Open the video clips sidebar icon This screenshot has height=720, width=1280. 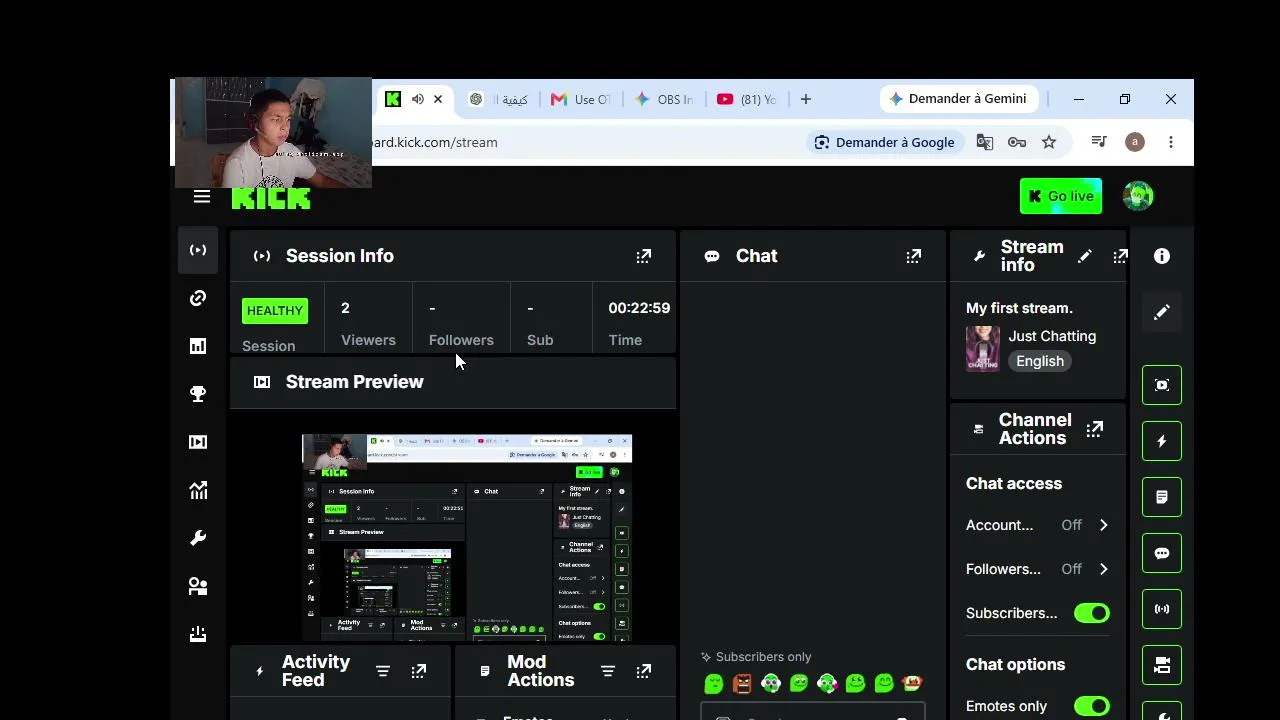pos(198,442)
